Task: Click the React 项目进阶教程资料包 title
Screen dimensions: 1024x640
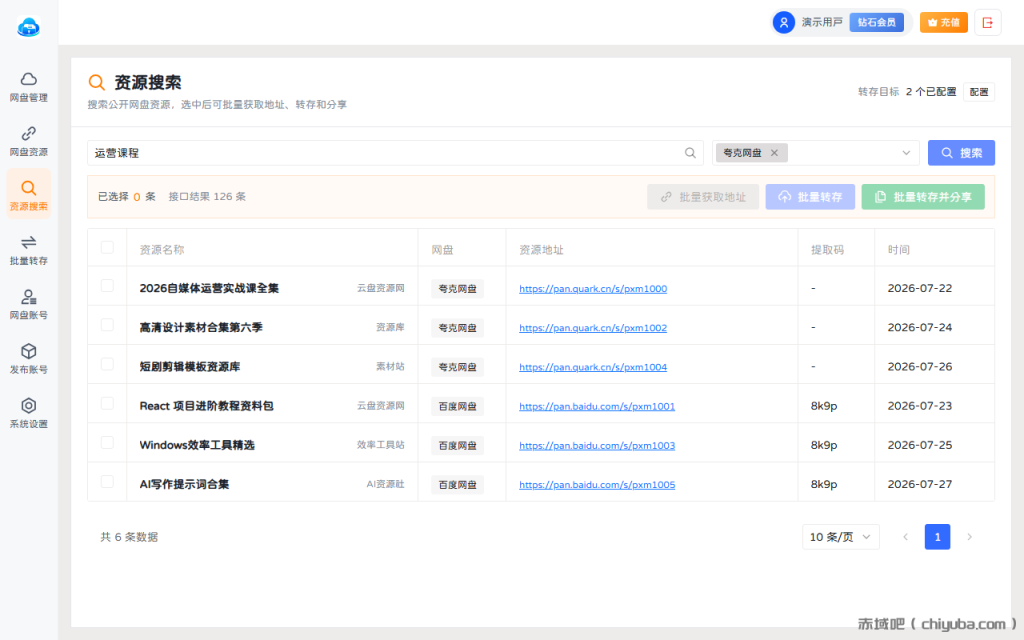Action: click(x=206, y=406)
